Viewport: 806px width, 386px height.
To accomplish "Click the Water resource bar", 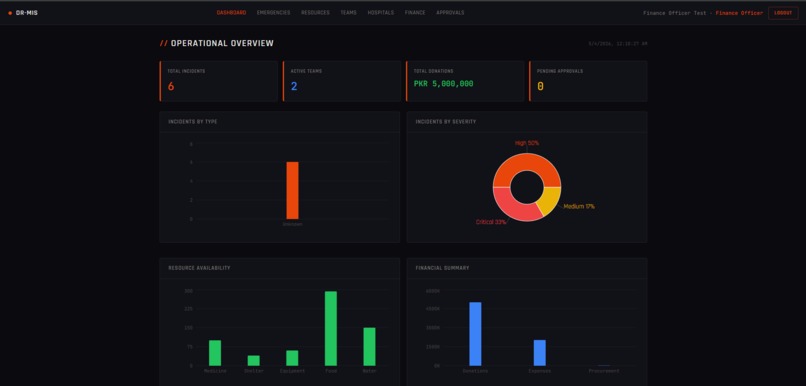I will (x=369, y=347).
